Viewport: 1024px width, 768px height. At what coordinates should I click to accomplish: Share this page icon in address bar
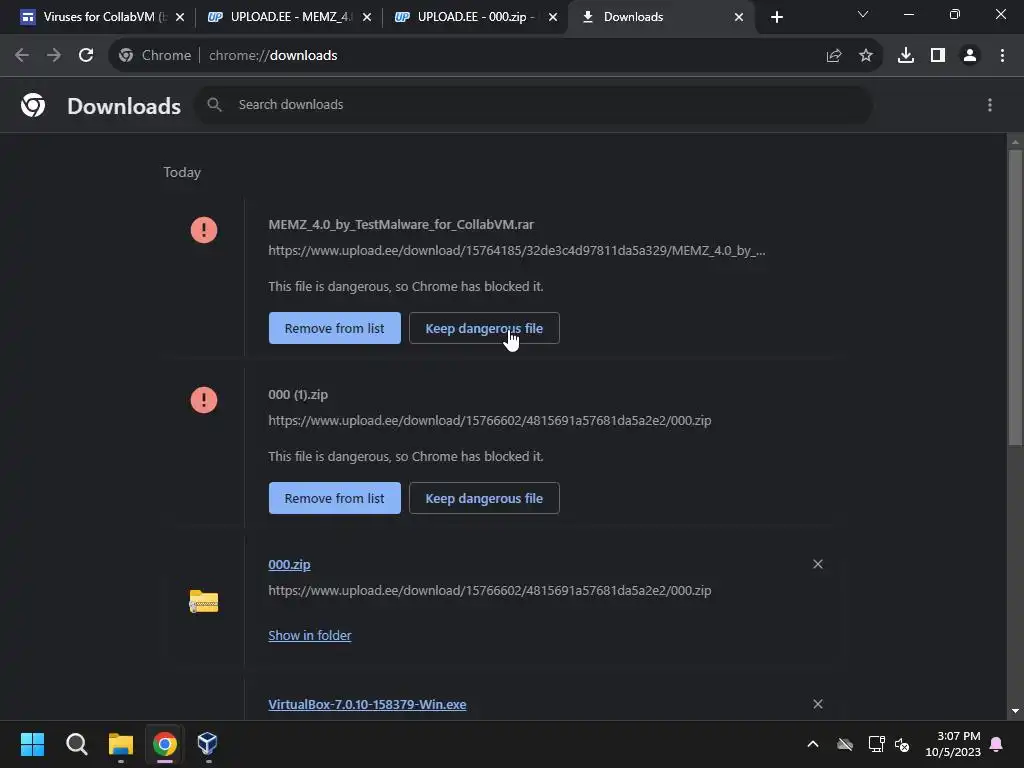pos(834,56)
